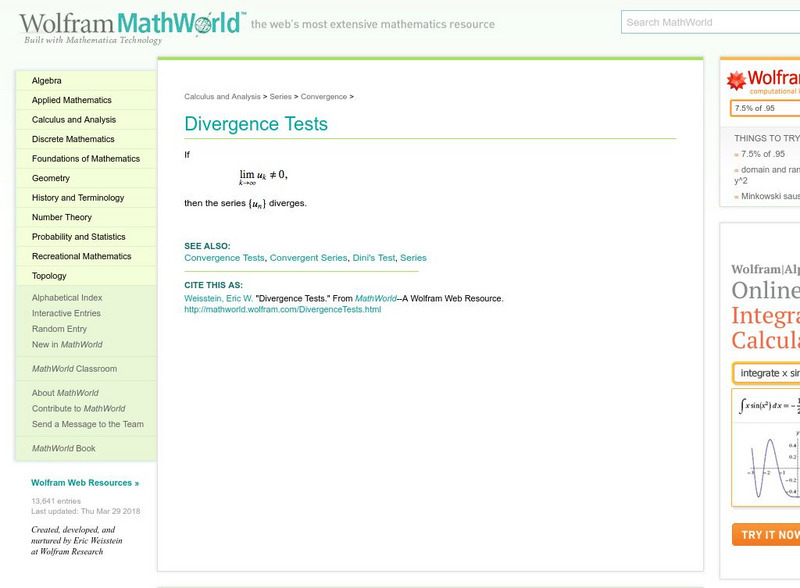The height and width of the screenshot is (588, 800).
Task: Open Convergence Tests see-also link
Action: [x=224, y=258]
